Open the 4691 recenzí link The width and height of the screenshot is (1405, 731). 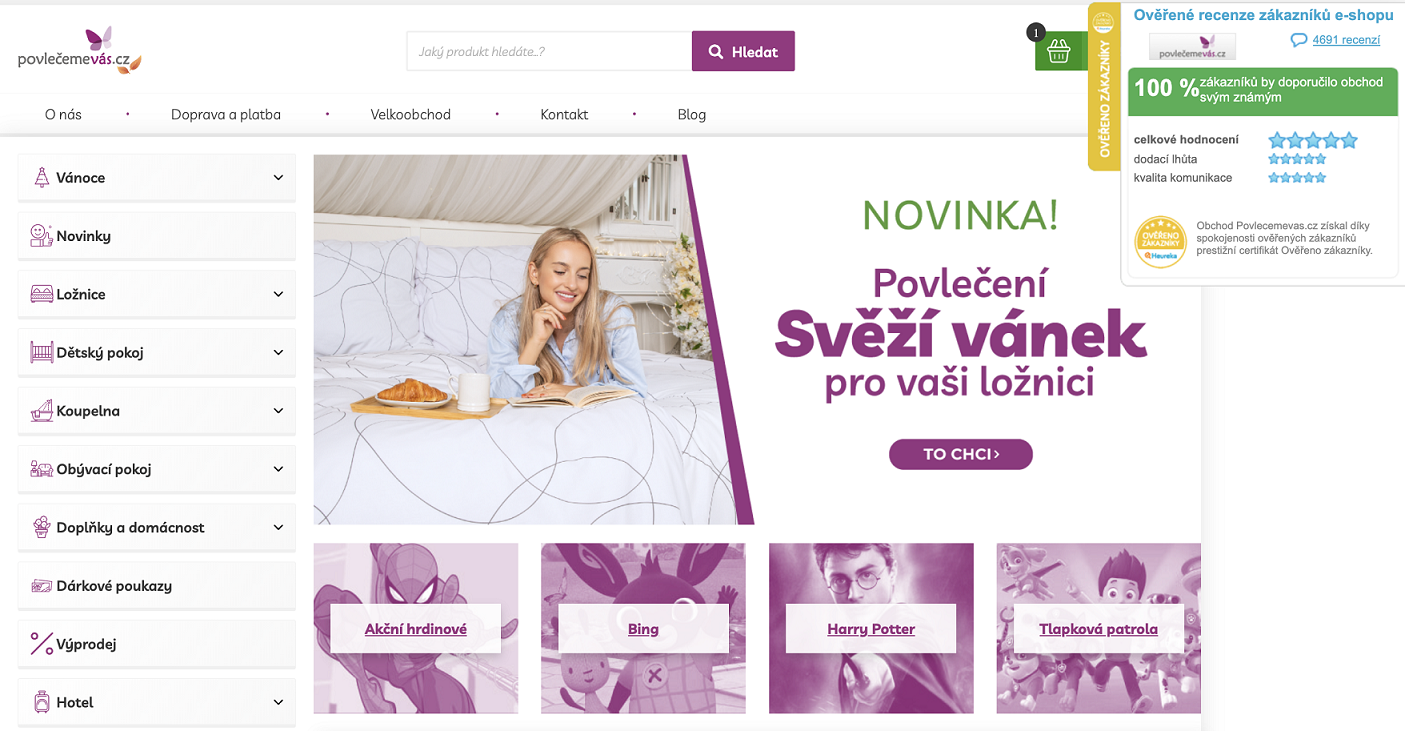pyautogui.click(x=1346, y=40)
